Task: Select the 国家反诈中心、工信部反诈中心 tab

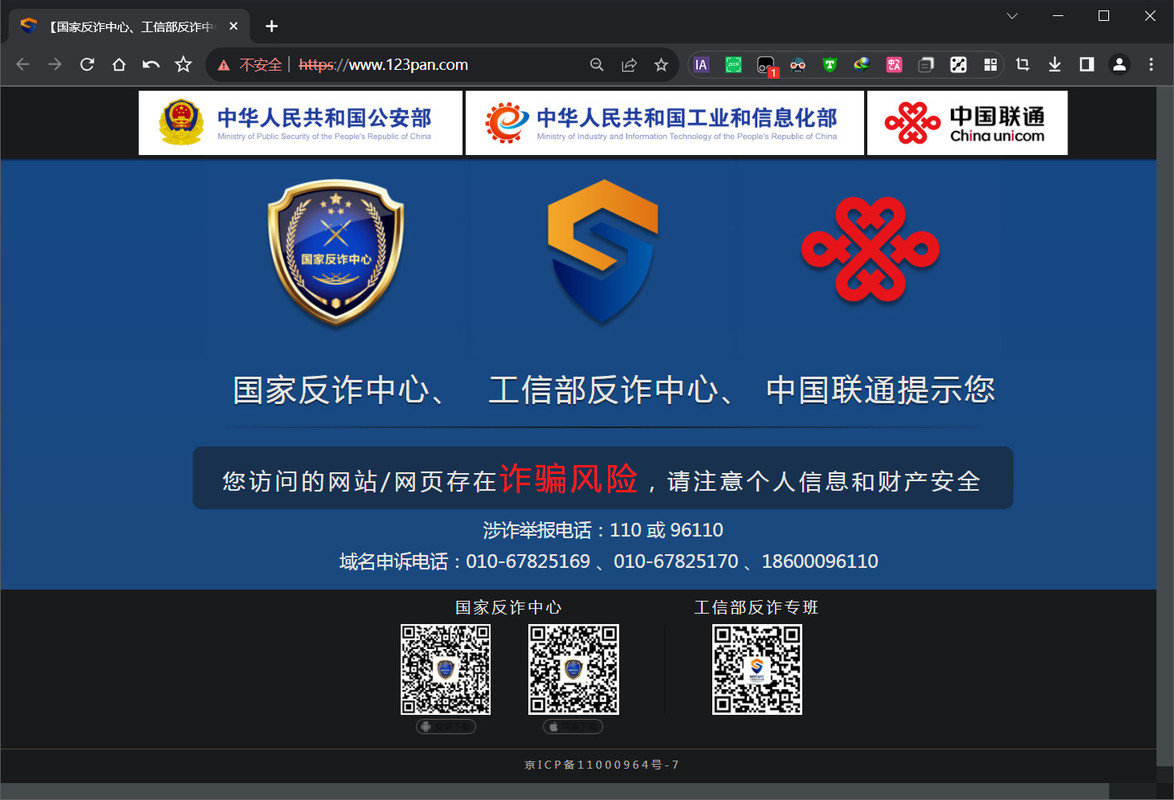Action: pyautogui.click(x=130, y=26)
